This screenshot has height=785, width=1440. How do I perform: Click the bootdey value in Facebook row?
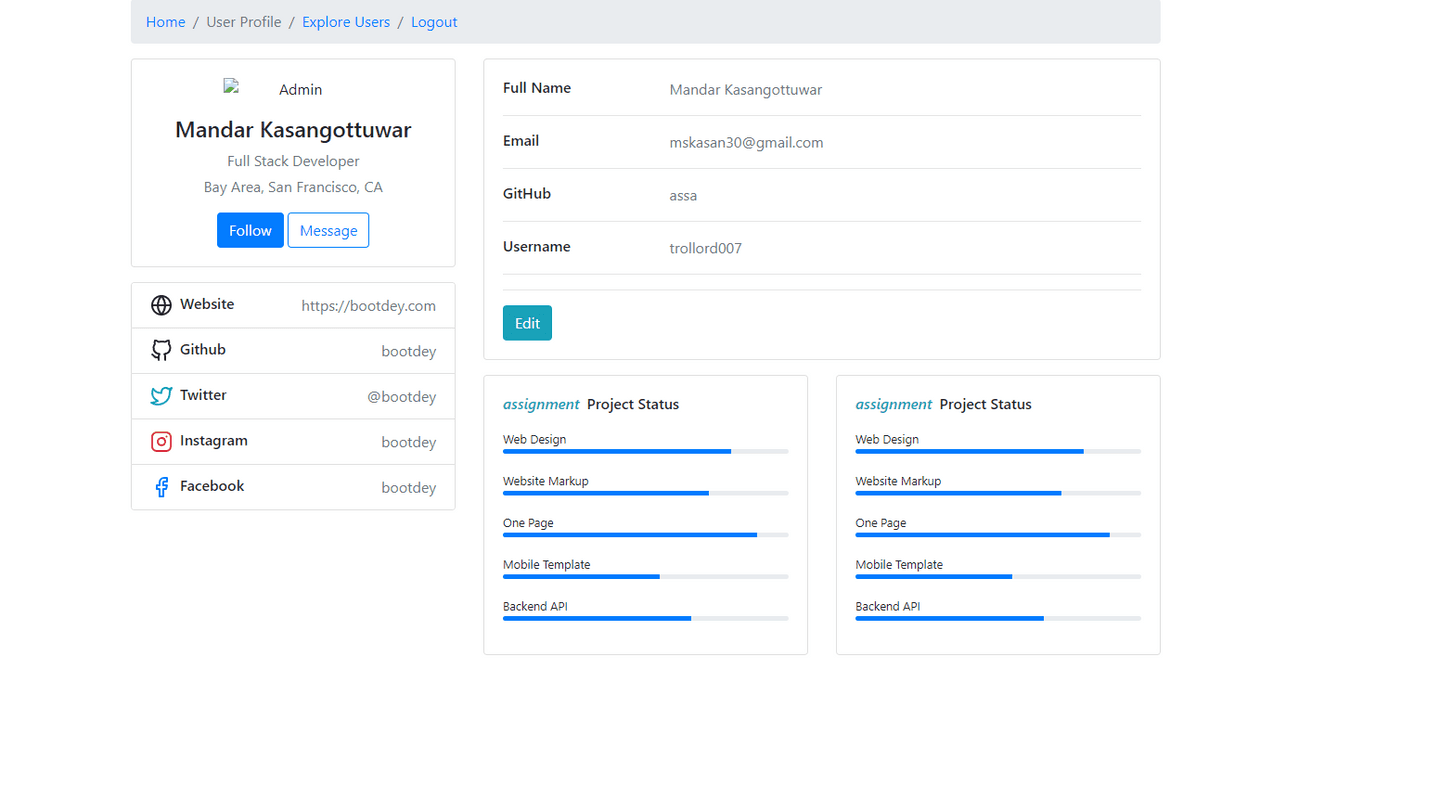tap(408, 488)
